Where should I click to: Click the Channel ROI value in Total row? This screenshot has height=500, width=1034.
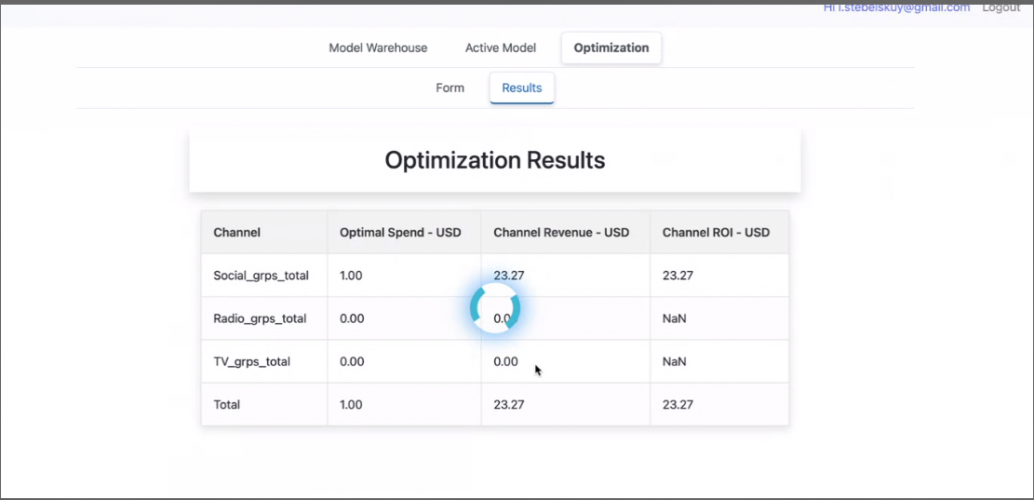[678, 405]
